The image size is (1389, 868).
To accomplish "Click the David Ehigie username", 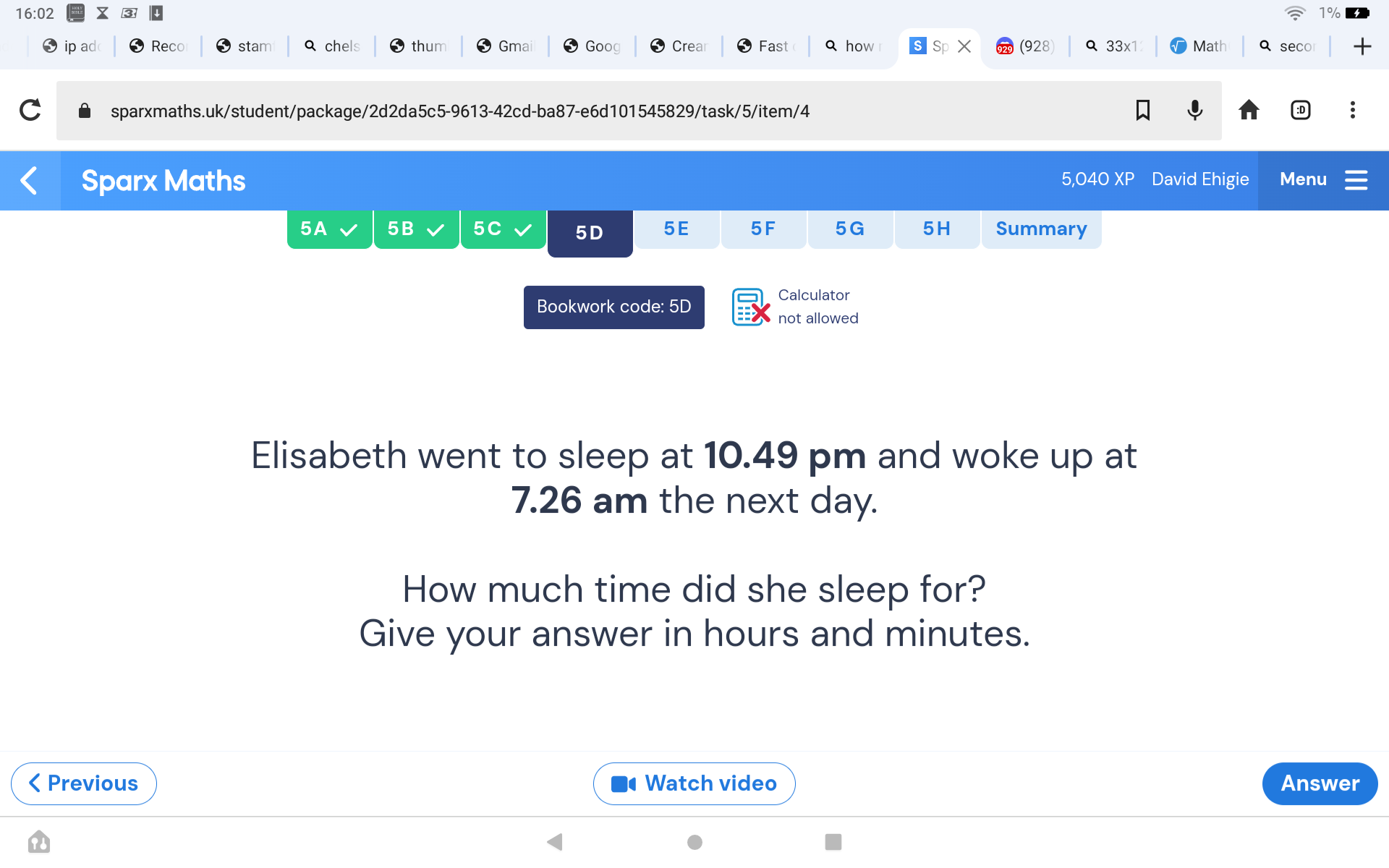I will (x=1200, y=179).
